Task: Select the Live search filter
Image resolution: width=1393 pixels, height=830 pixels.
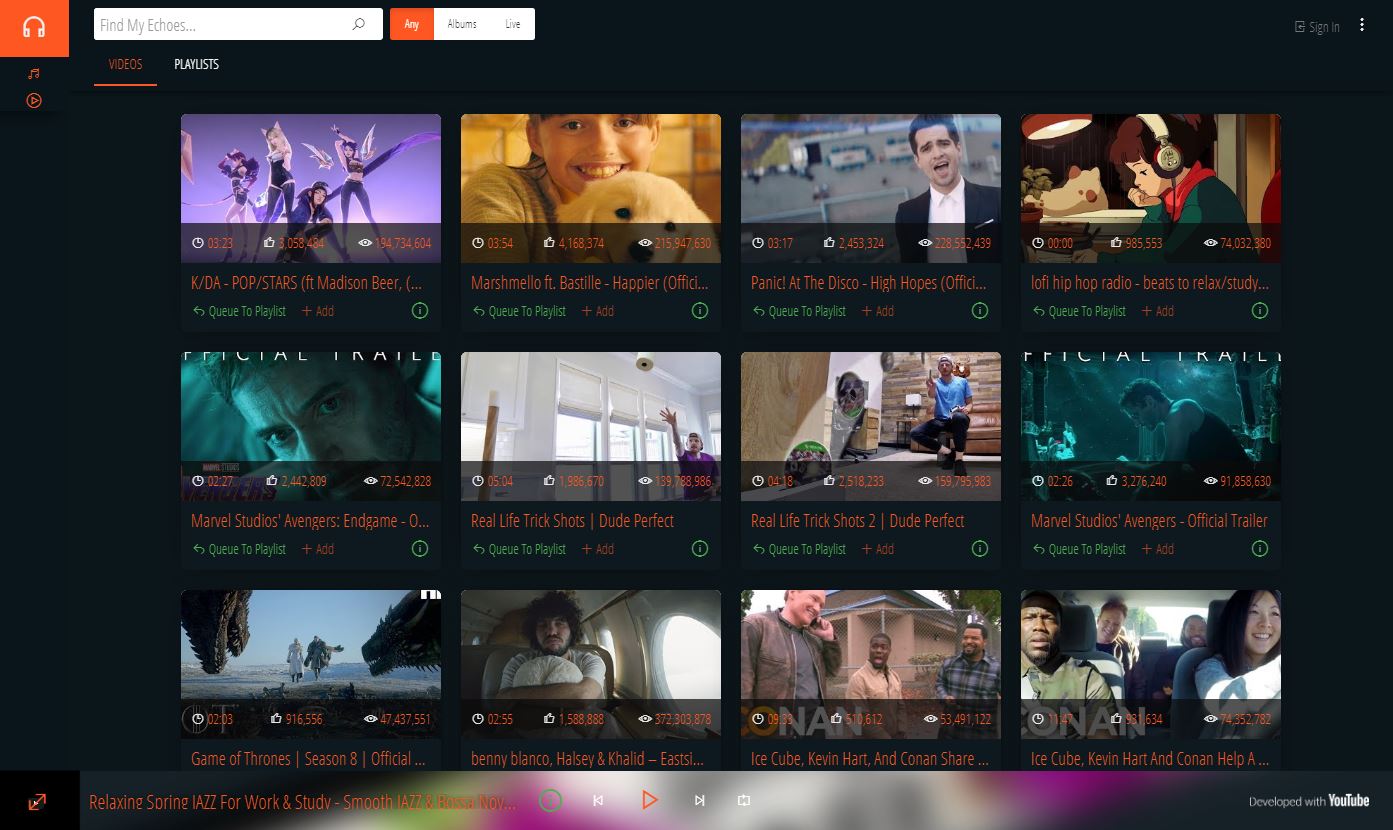Action: (513, 24)
